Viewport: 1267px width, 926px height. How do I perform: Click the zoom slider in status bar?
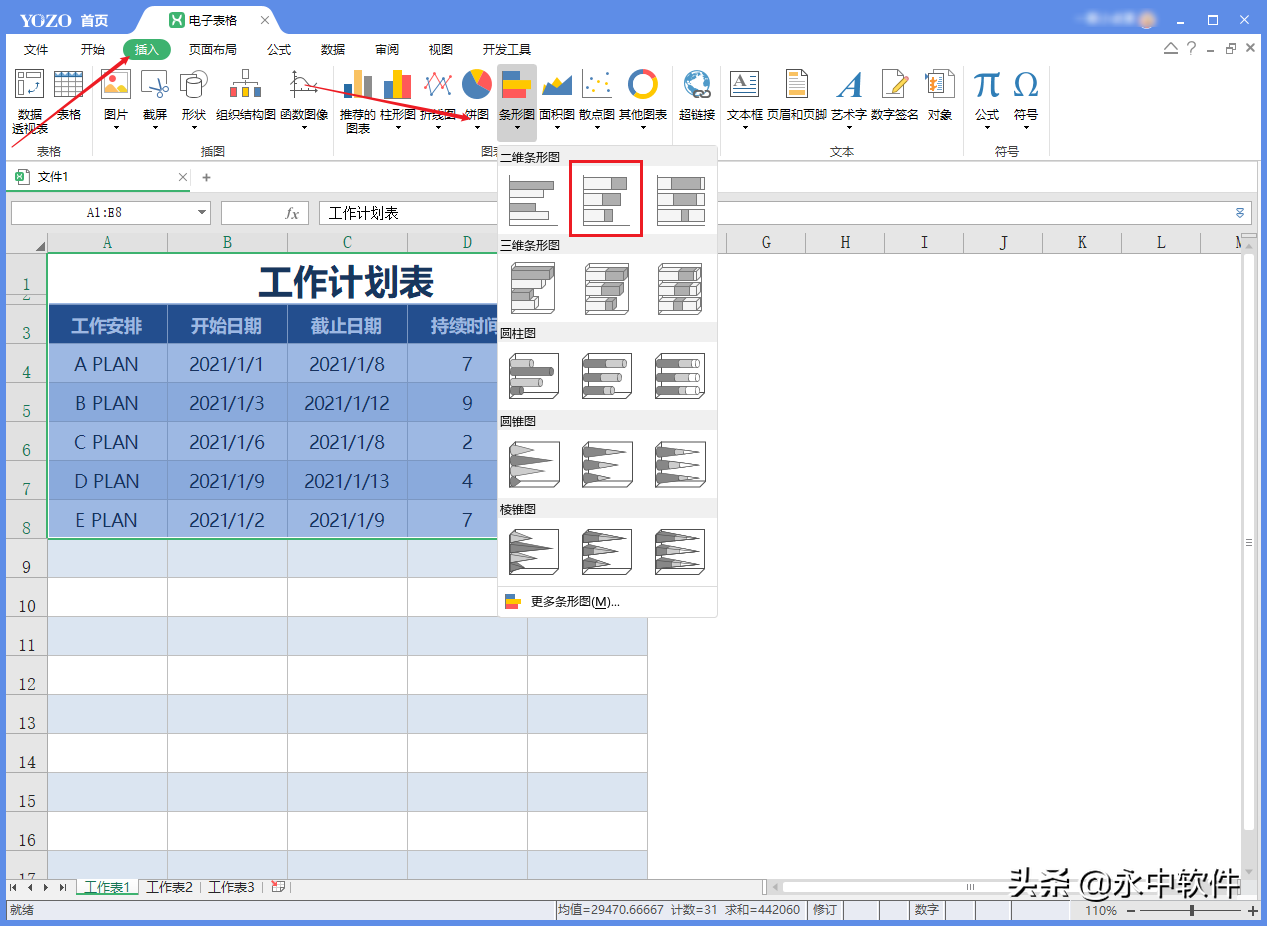click(x=1191, y=911)
